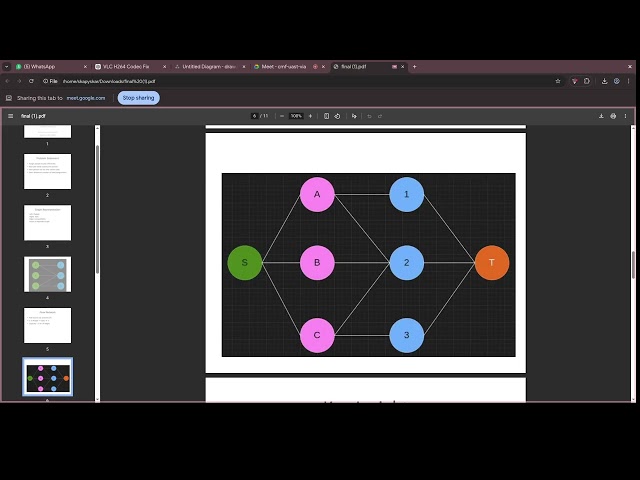
Task: Click the green S node
Action: [244, 262]
